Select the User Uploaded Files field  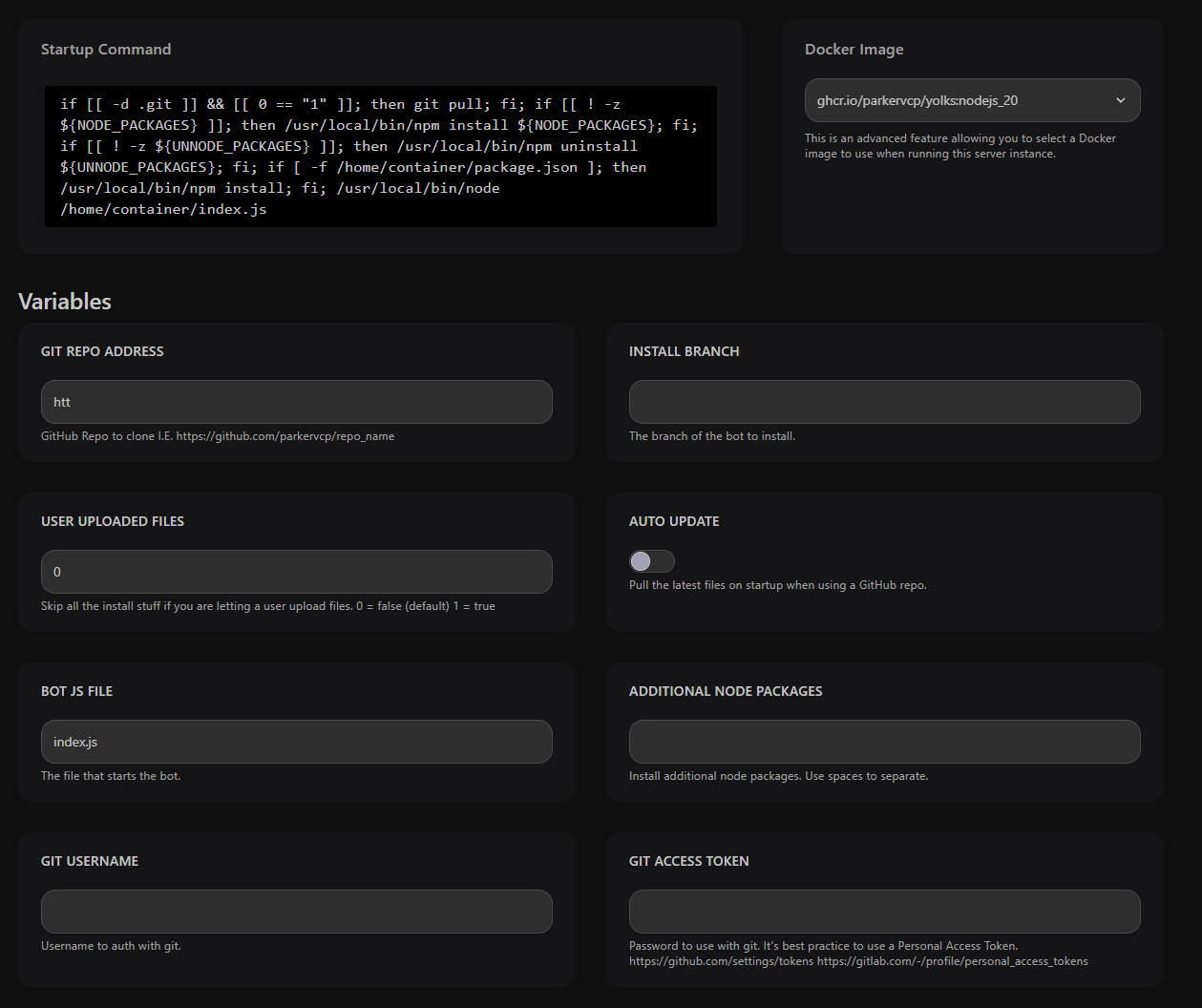[x=296, y=572]
